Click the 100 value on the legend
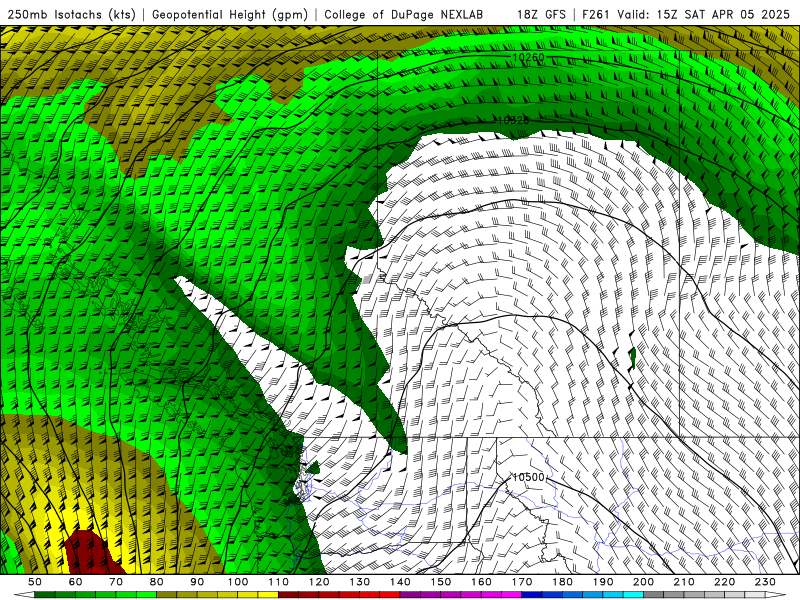 [x=238, y=582]
